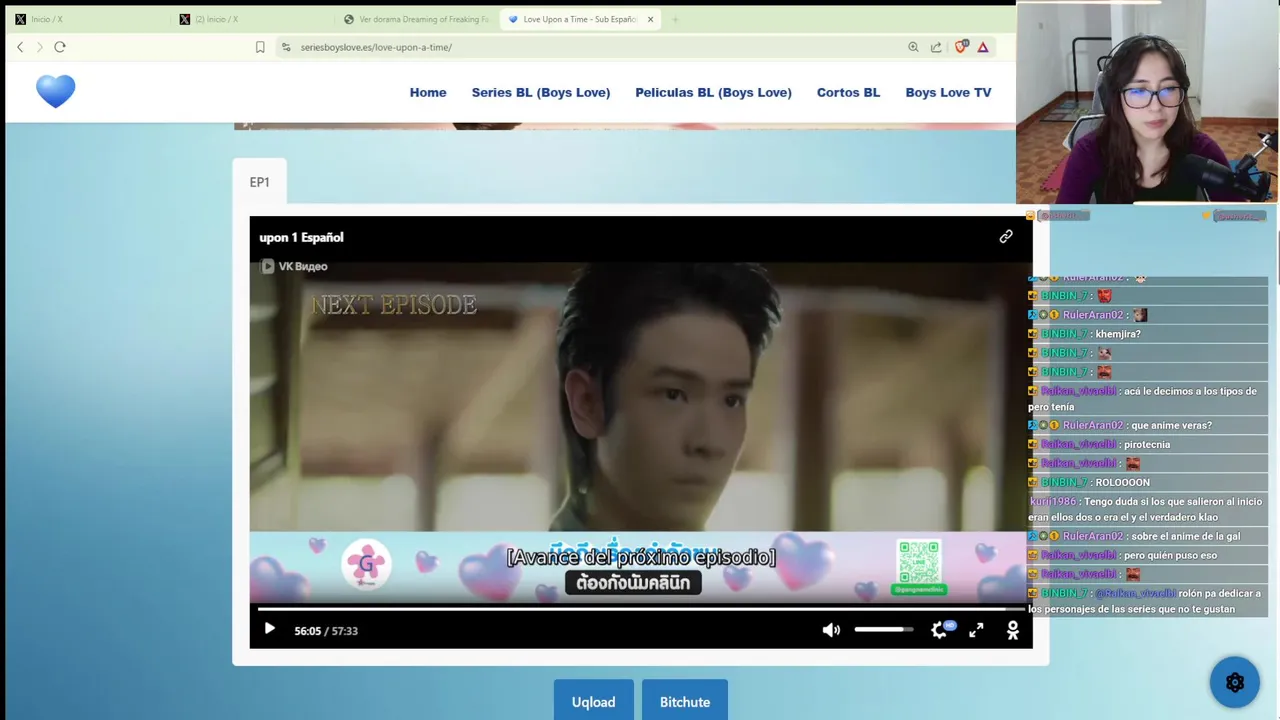This screenshot has height=720, width=1280.
Task: Open page zoom magnifier icon
Action: click(913, 47)
